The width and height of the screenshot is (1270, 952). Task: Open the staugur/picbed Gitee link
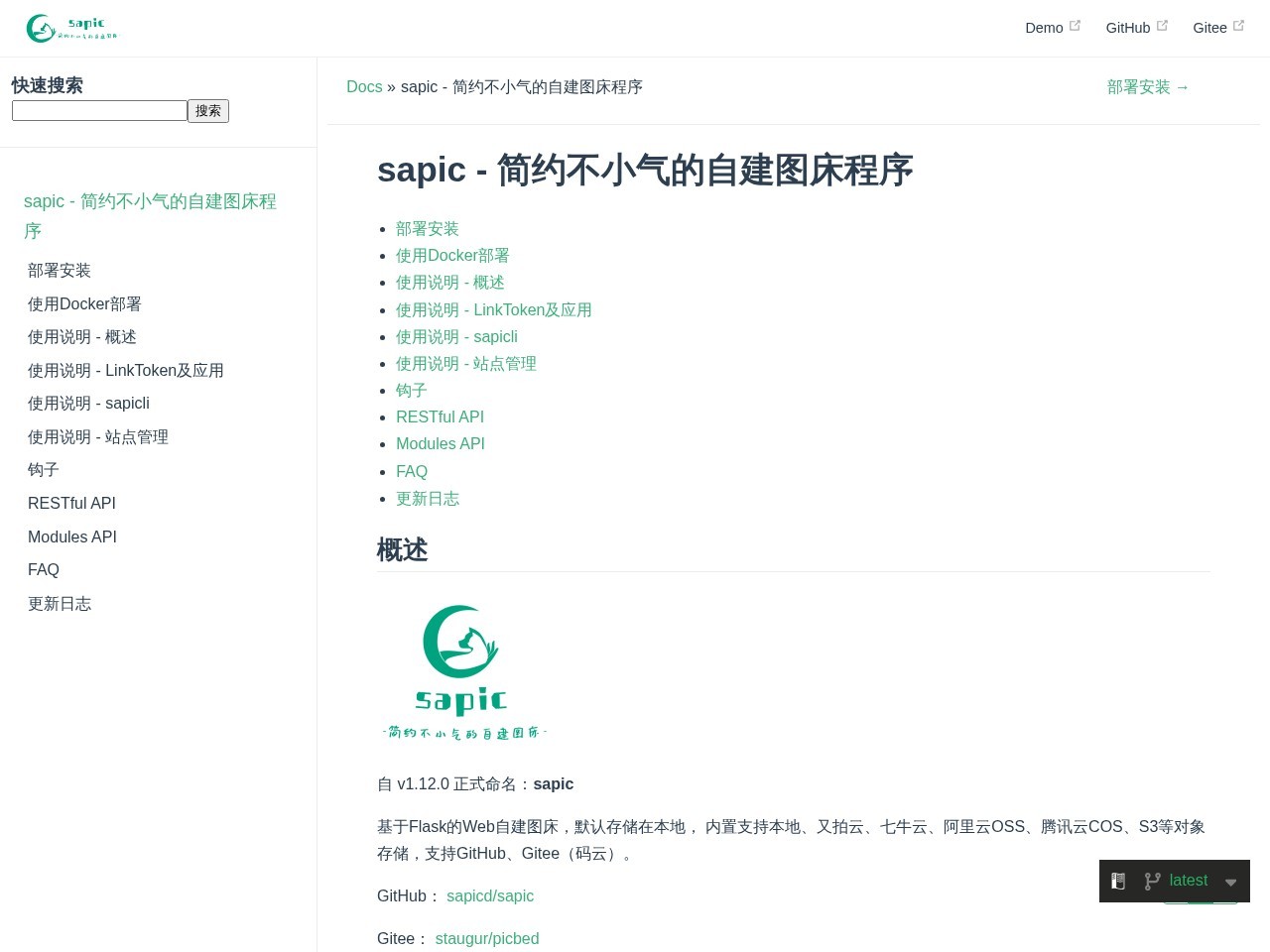[x=487, y=938]
